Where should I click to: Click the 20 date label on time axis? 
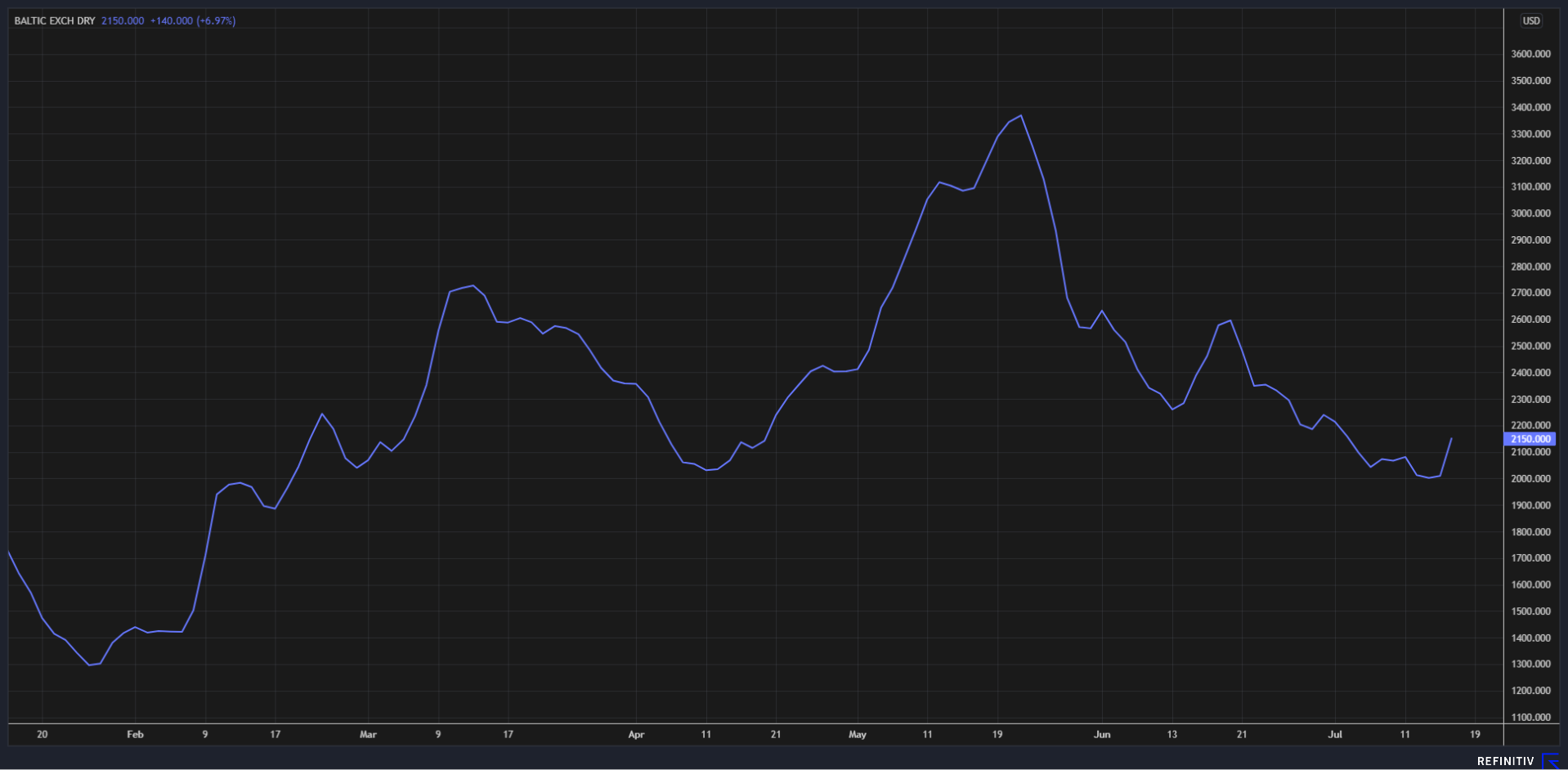pos(42,735)
